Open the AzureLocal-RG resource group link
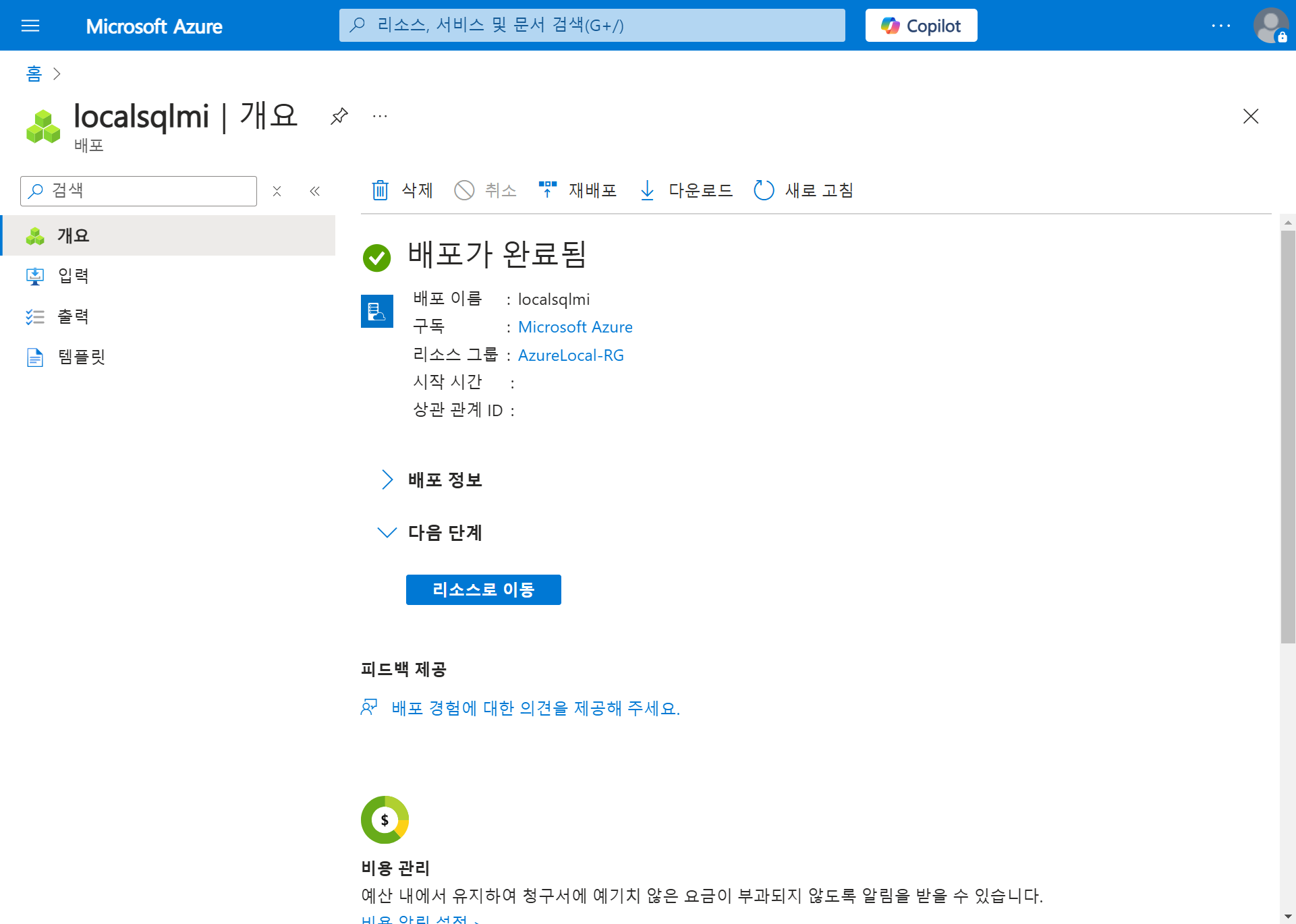Image resolution: width=1296 pixels, height=924 pixels. click(571, 355)
